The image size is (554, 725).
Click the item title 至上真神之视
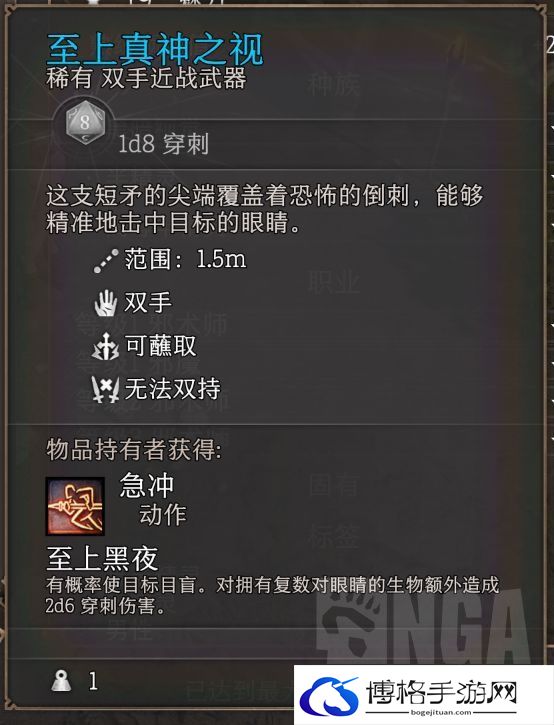(155, 49)
